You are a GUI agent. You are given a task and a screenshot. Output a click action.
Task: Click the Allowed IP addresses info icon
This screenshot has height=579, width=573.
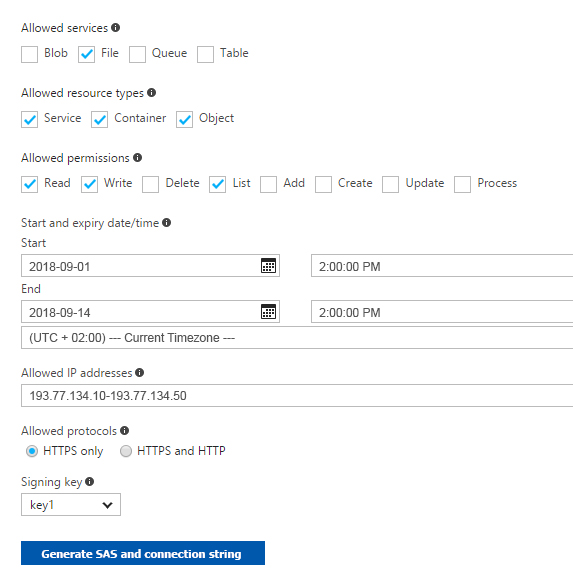coord(140,373)
